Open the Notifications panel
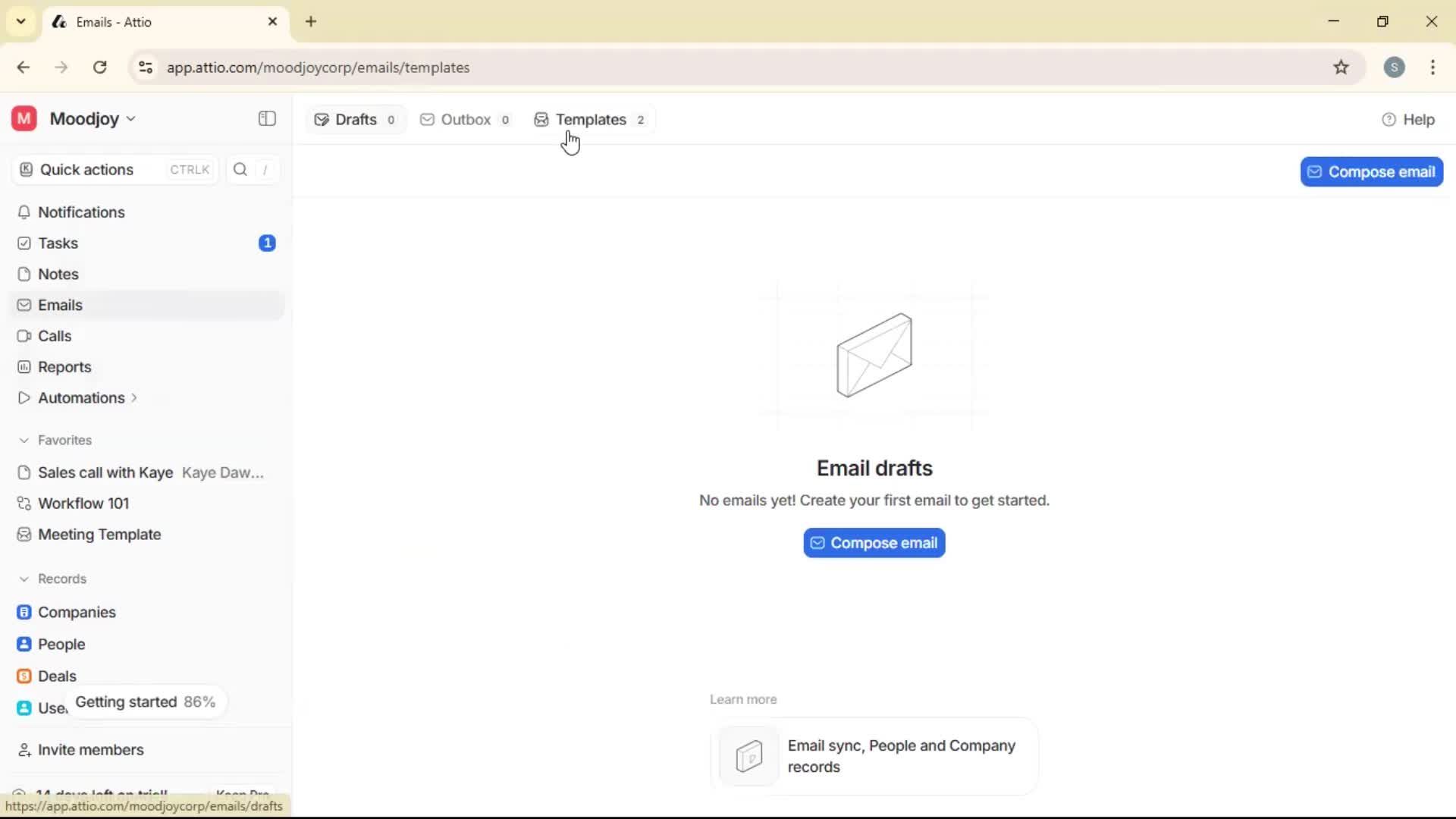1456x819 pixels. [81, 212]
